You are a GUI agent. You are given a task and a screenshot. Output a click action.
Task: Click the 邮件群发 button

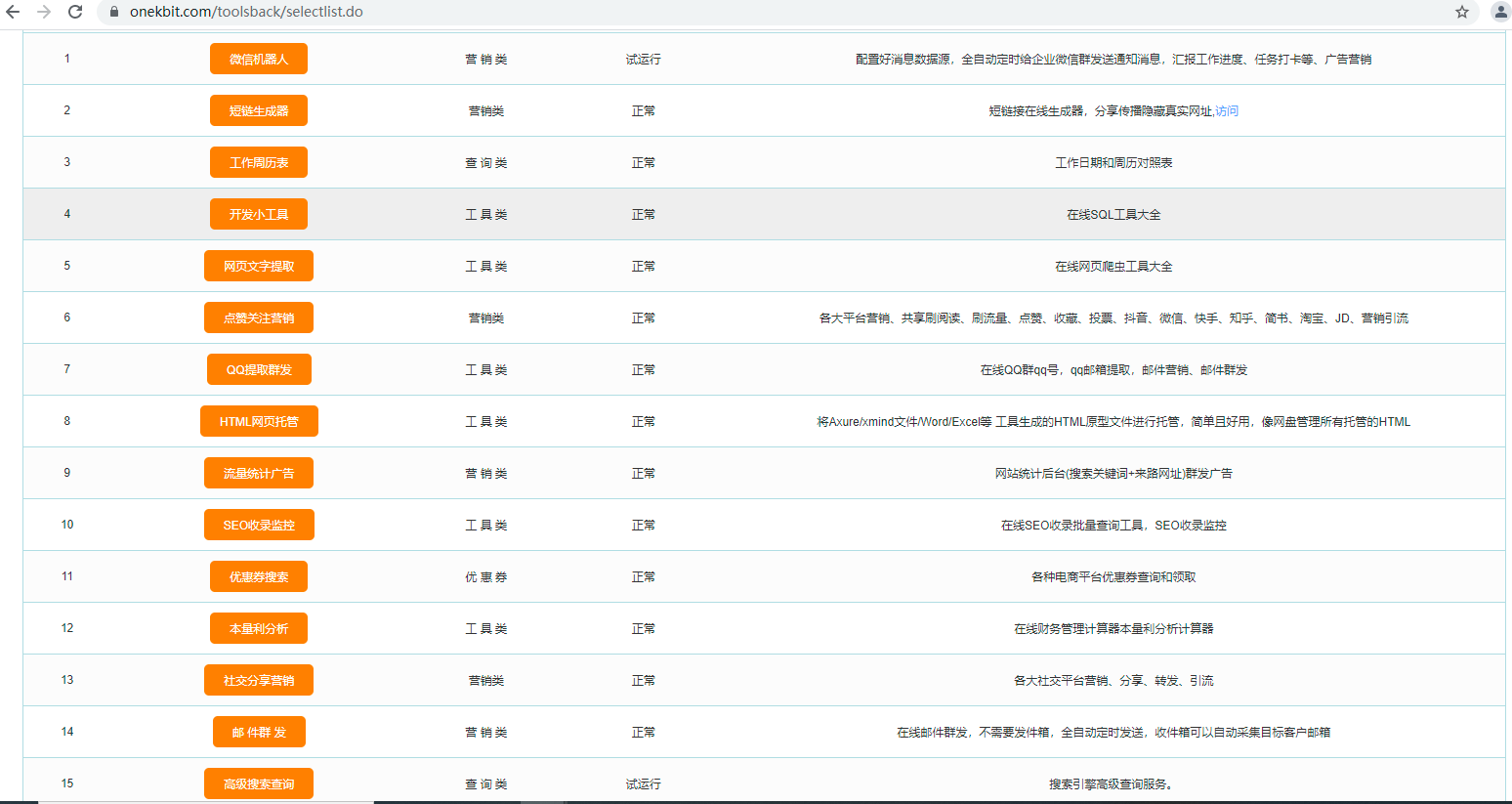point(259,731)
